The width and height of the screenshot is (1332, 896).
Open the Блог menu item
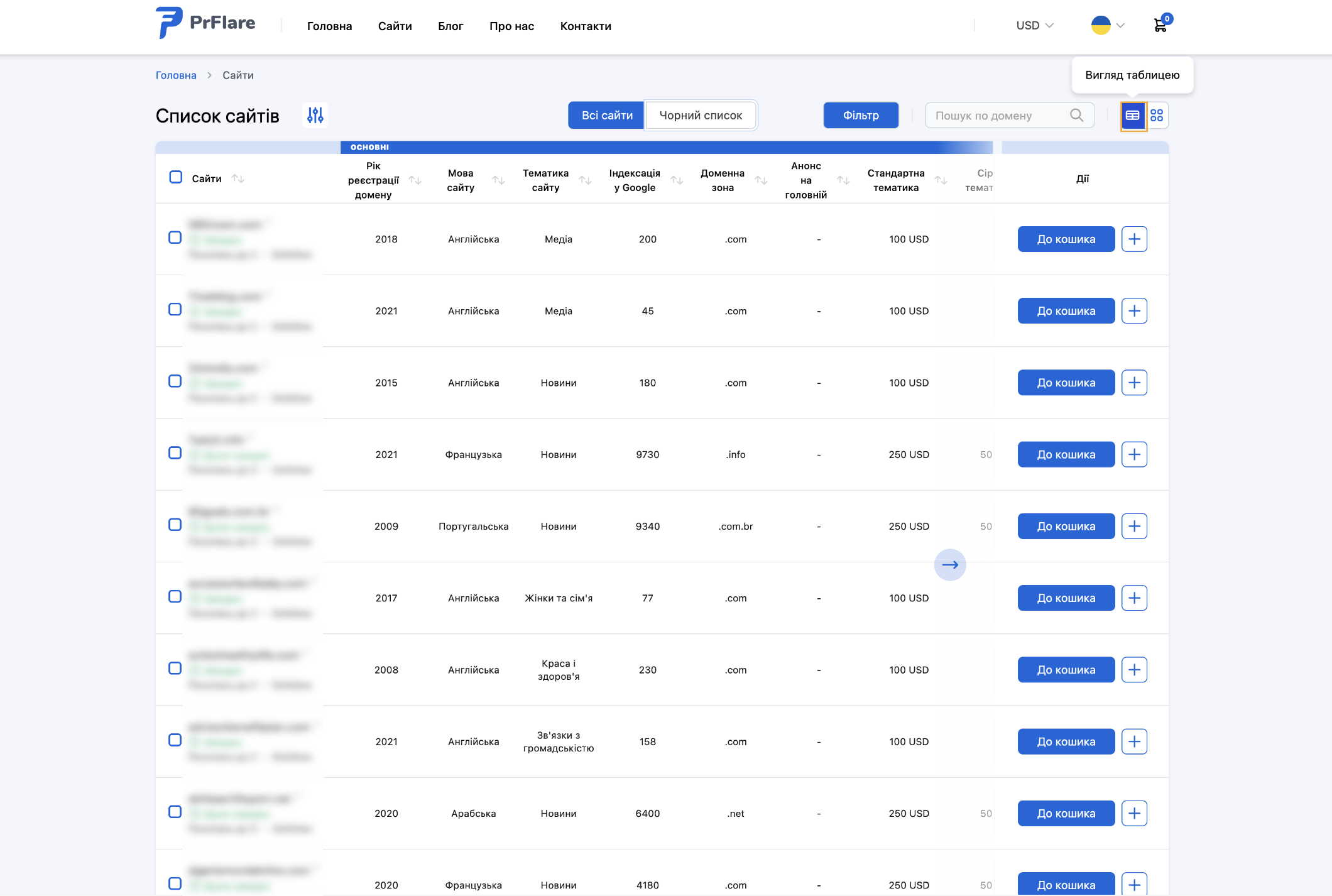coord(450,26)
